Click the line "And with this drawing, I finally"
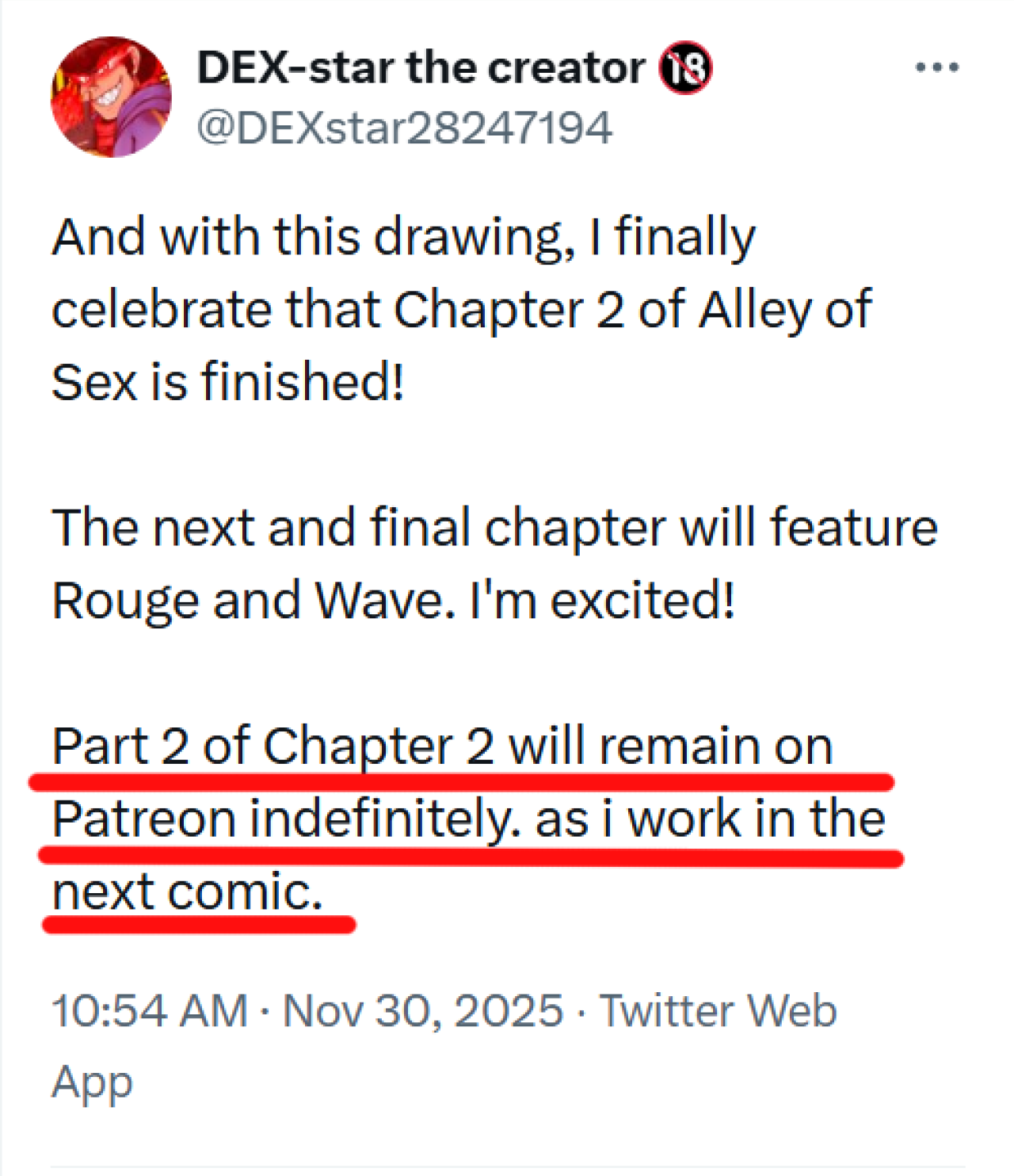This screenshot has height=1176, width=1014. click(404, 237)
